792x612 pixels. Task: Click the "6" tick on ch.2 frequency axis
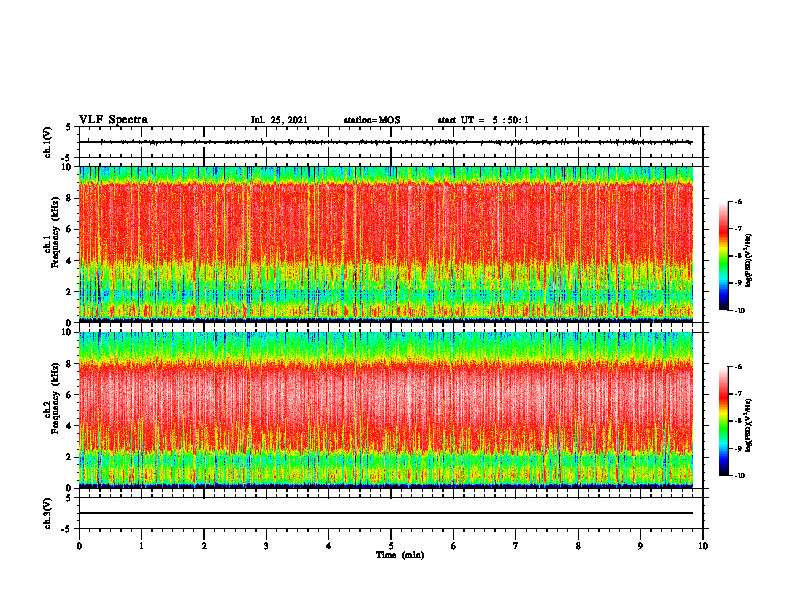tap(71, 395)
